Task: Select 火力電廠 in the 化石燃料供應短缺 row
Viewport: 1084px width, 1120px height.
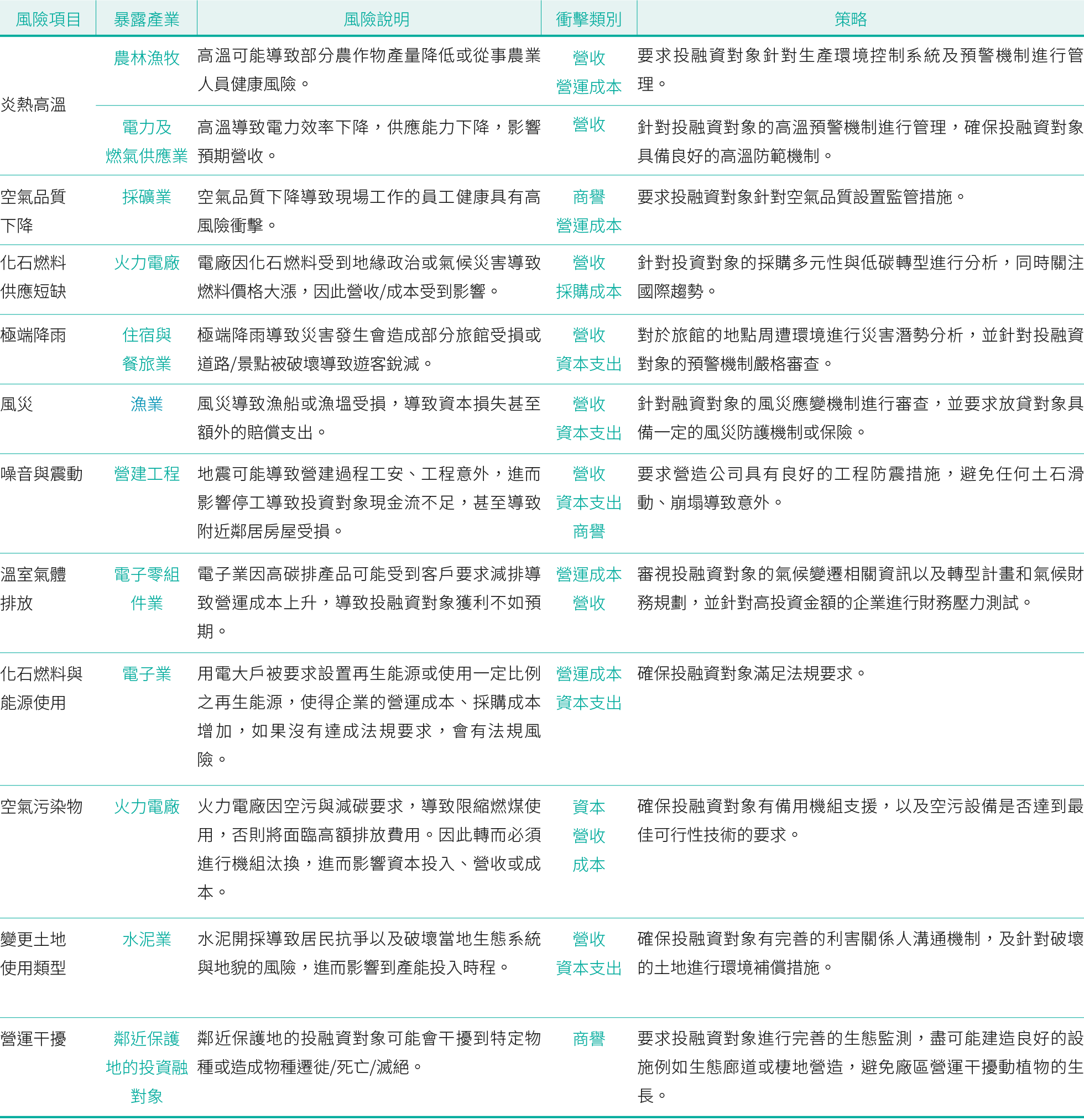Action: tap(147, 262)
